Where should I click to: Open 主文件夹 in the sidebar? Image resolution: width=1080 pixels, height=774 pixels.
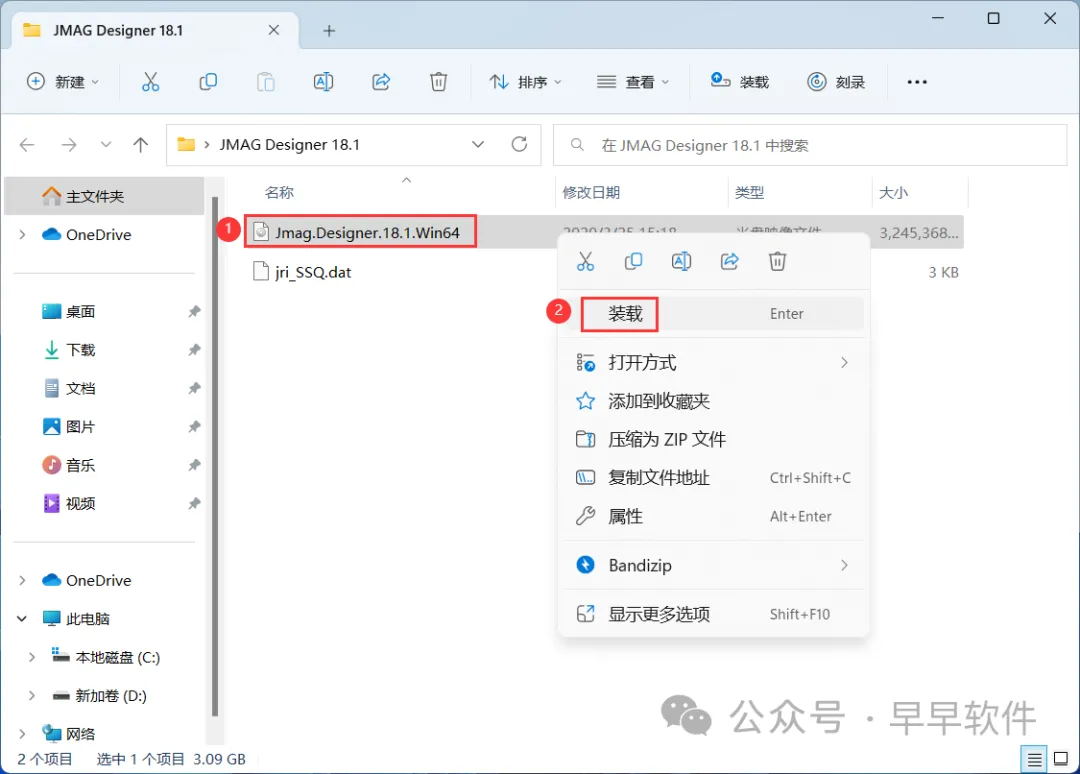coord(104,196)
